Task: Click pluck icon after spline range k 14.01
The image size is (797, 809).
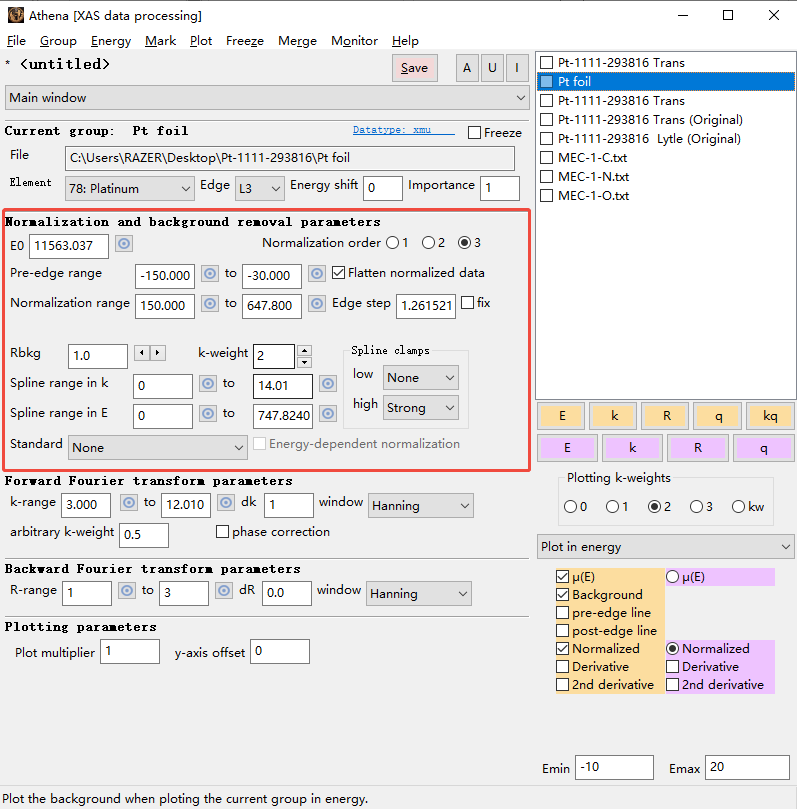Action: pyautogui.click(x=327, y=384)
